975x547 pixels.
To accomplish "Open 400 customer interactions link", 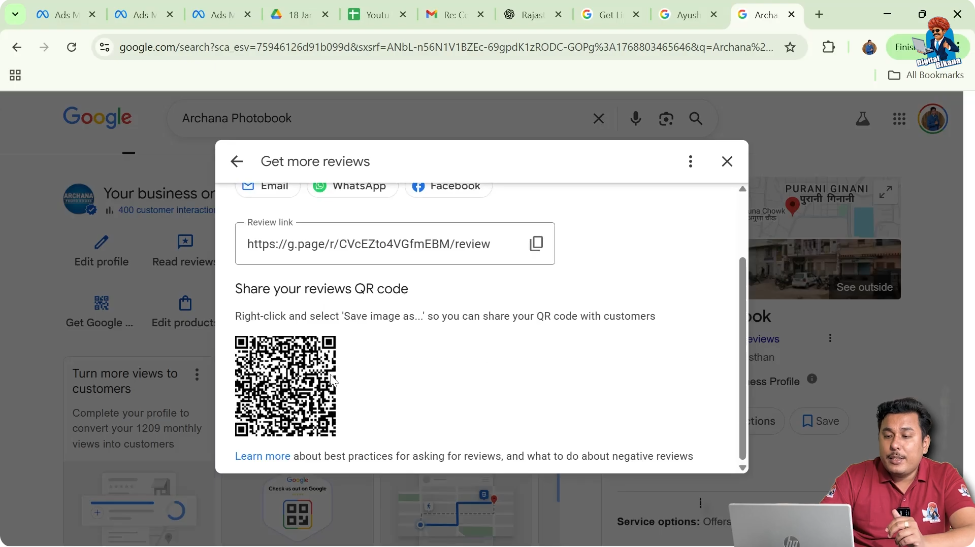I will click(167, 210).
